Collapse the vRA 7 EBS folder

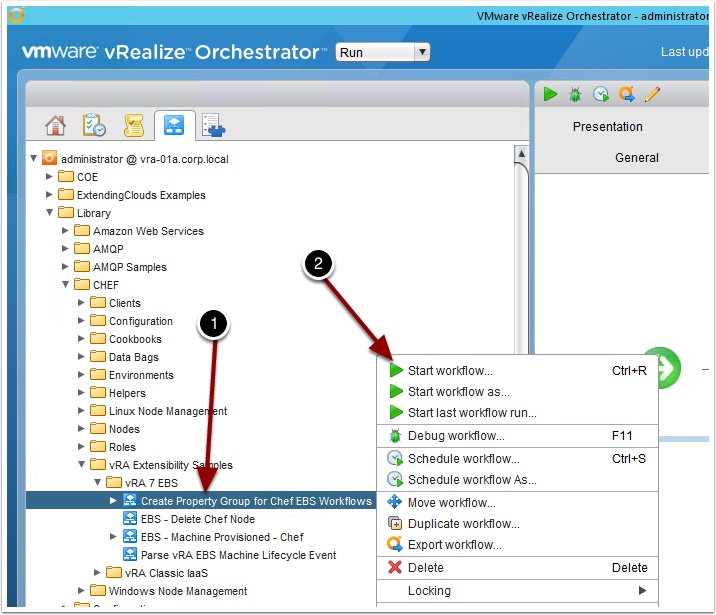(97, 482)
